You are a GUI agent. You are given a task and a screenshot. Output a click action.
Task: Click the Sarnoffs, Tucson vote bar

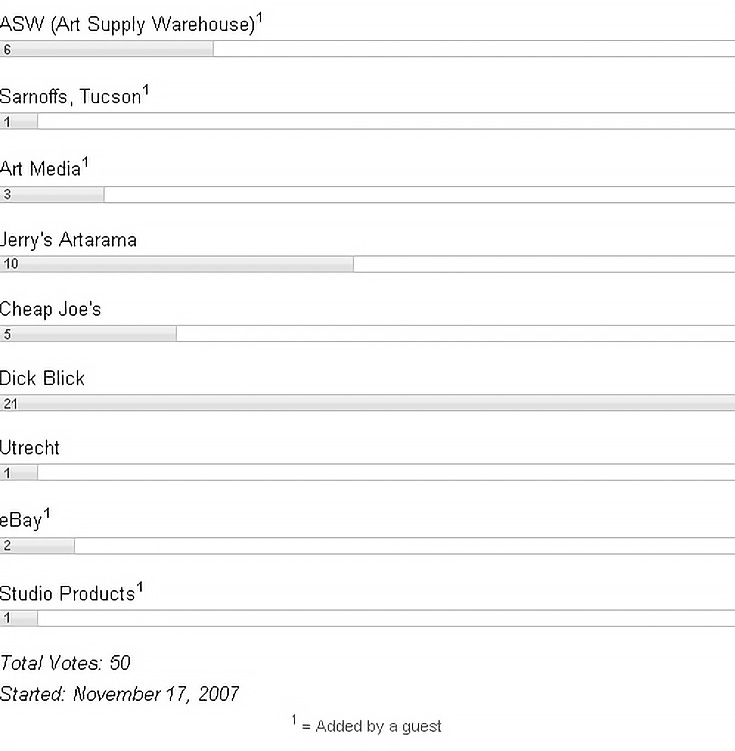click(x=19, y=122)
